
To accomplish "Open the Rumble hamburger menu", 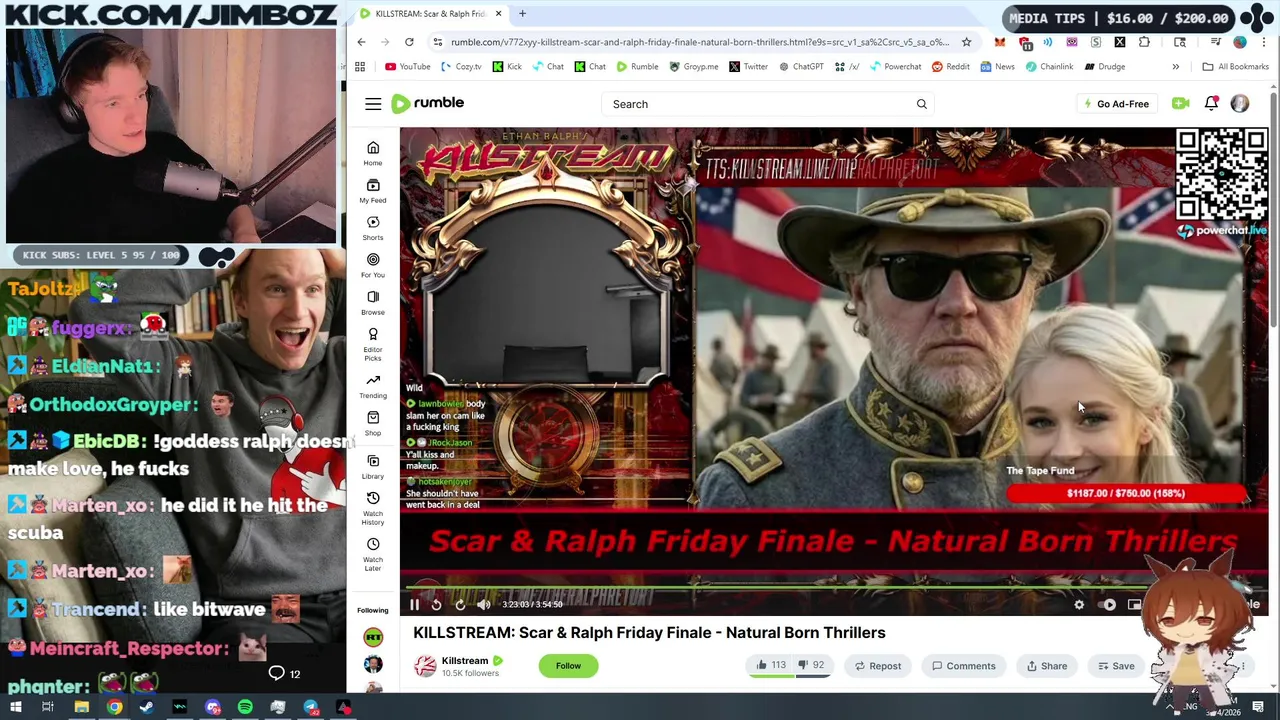I will (x=373, y=104).
